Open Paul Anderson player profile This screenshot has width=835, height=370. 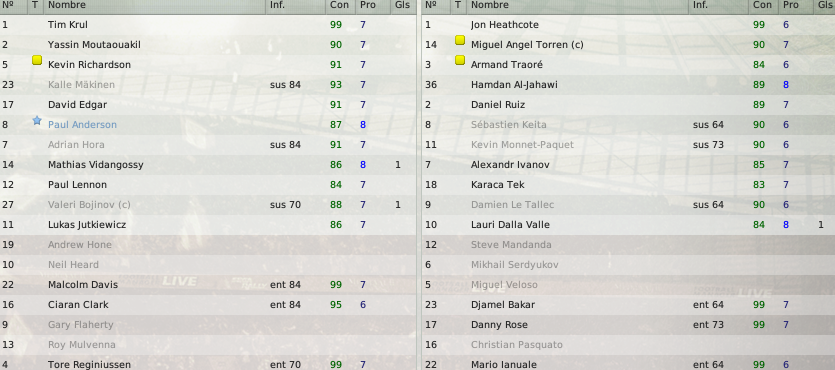[82, 125]
